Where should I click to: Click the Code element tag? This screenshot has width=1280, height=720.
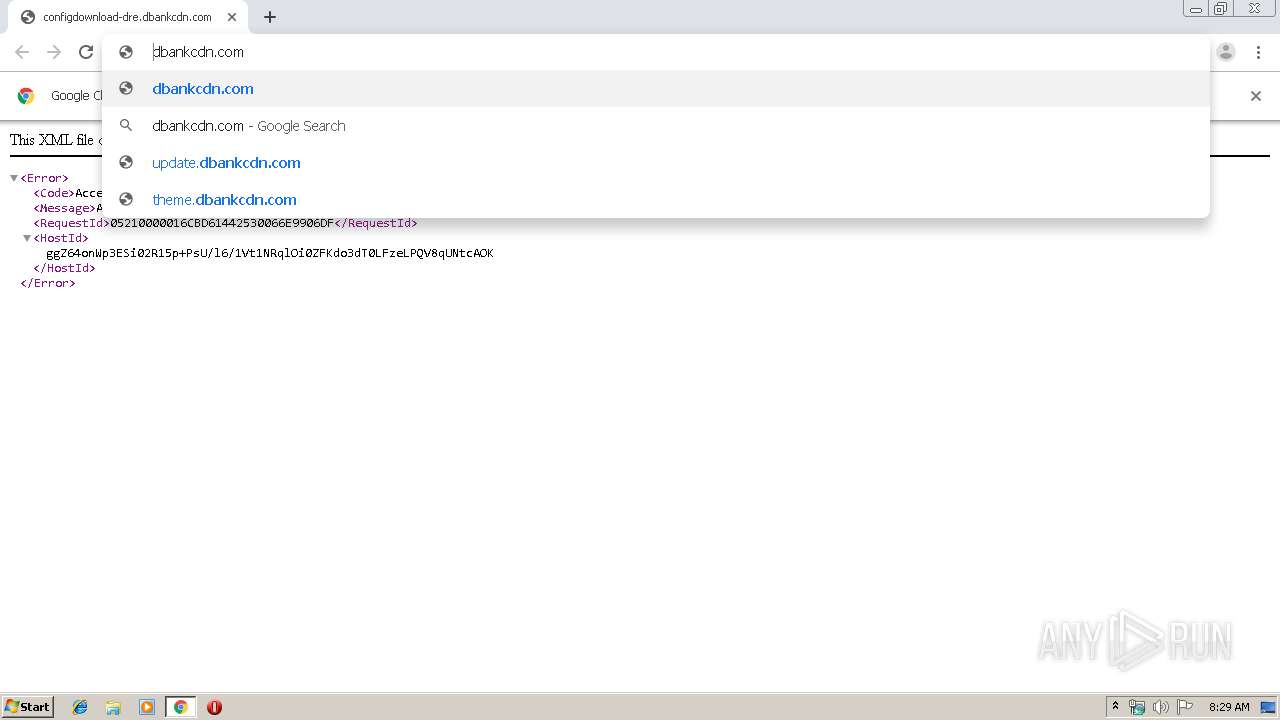click(54, 193)
